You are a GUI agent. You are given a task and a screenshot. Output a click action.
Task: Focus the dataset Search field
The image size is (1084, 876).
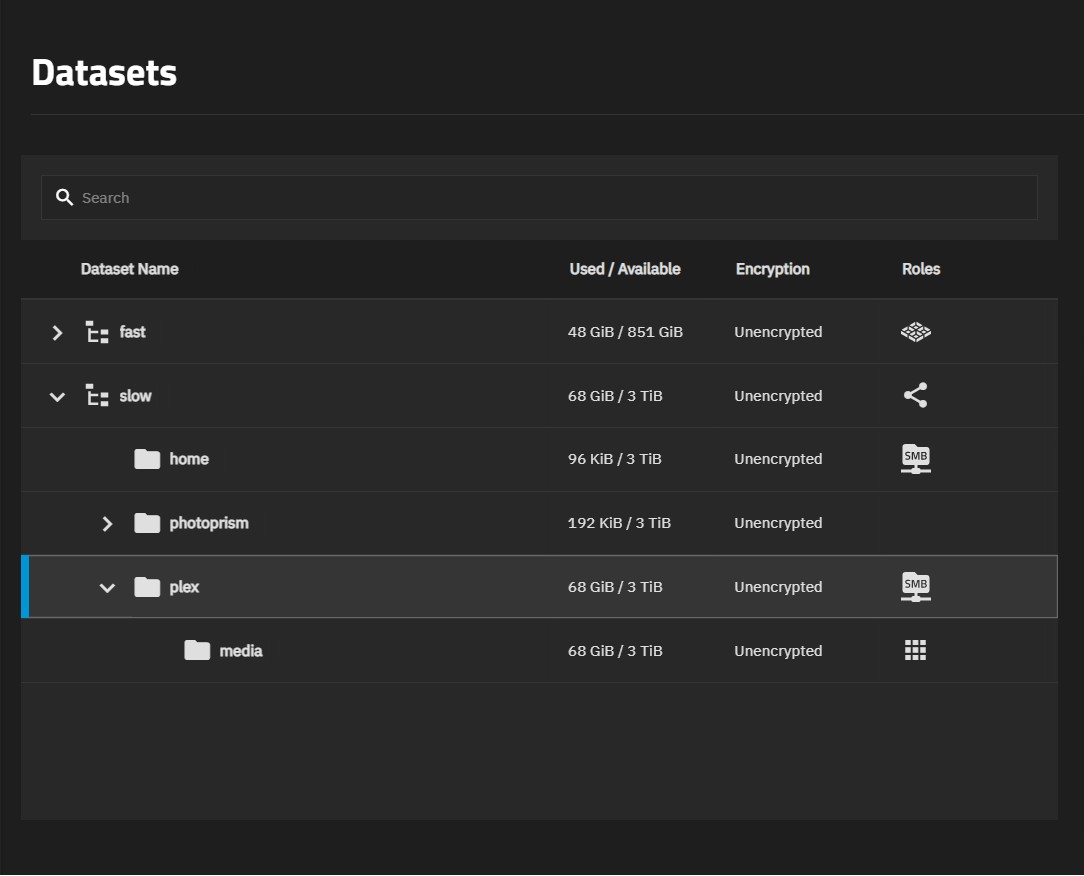[x=550, y=198]
